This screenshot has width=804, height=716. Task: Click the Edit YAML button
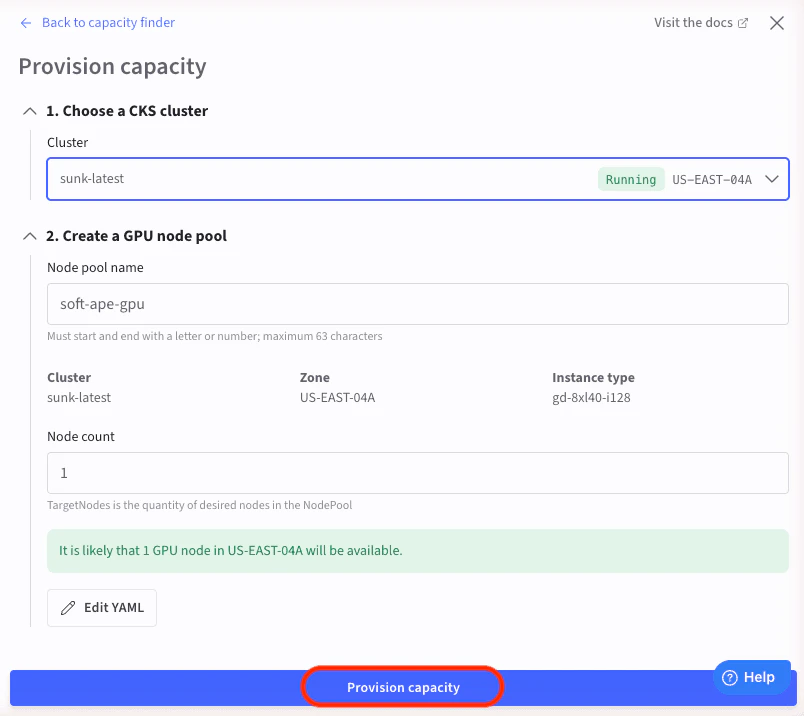click(102, 608)
